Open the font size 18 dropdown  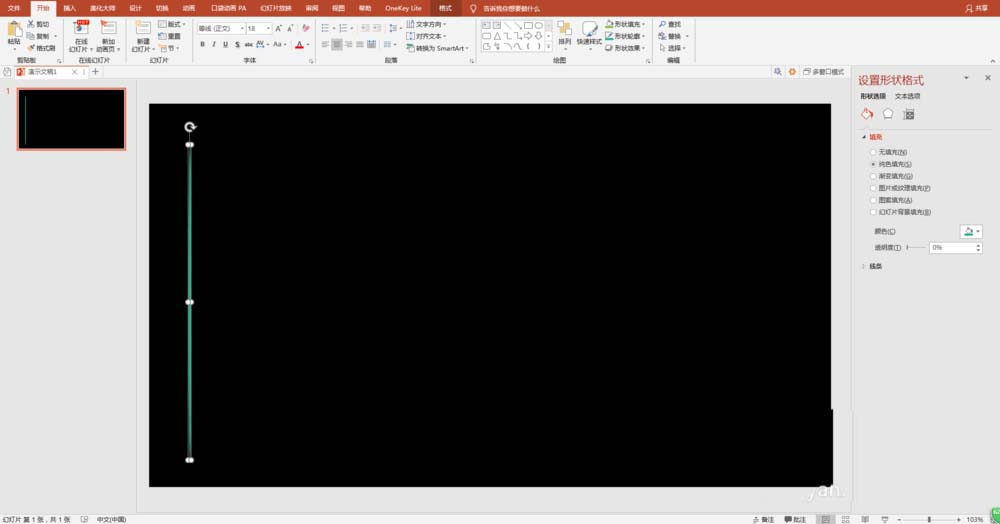point(268,29)
